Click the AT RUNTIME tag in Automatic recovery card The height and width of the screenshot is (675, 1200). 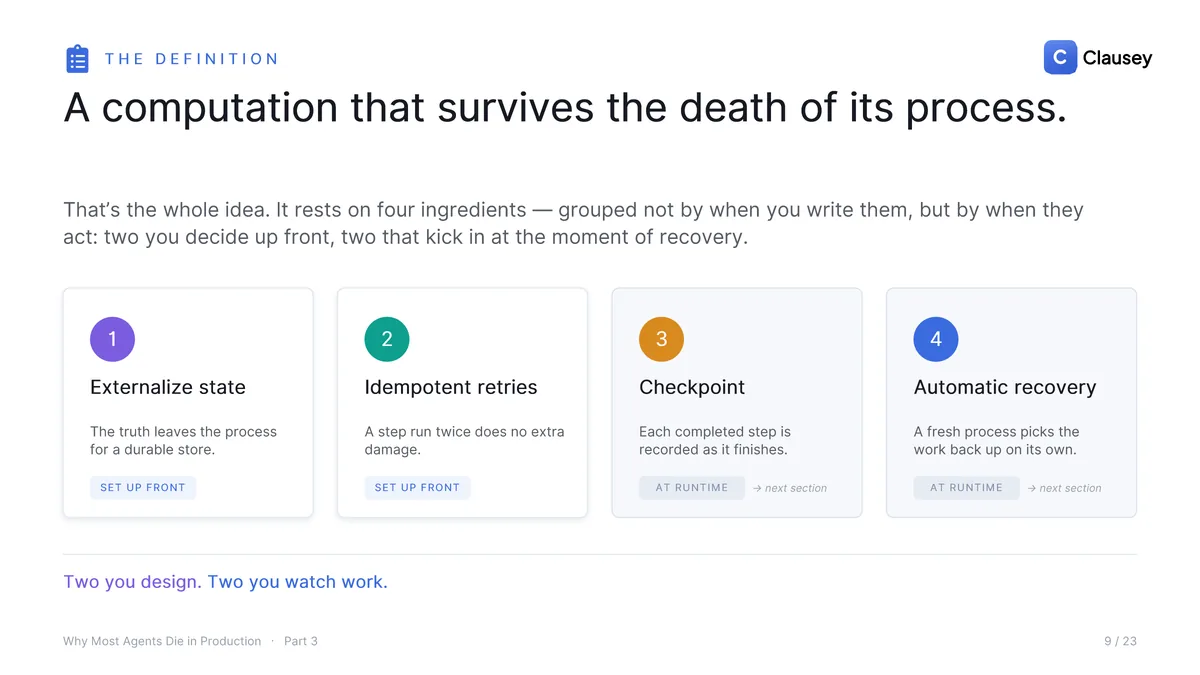coord(966,488)
